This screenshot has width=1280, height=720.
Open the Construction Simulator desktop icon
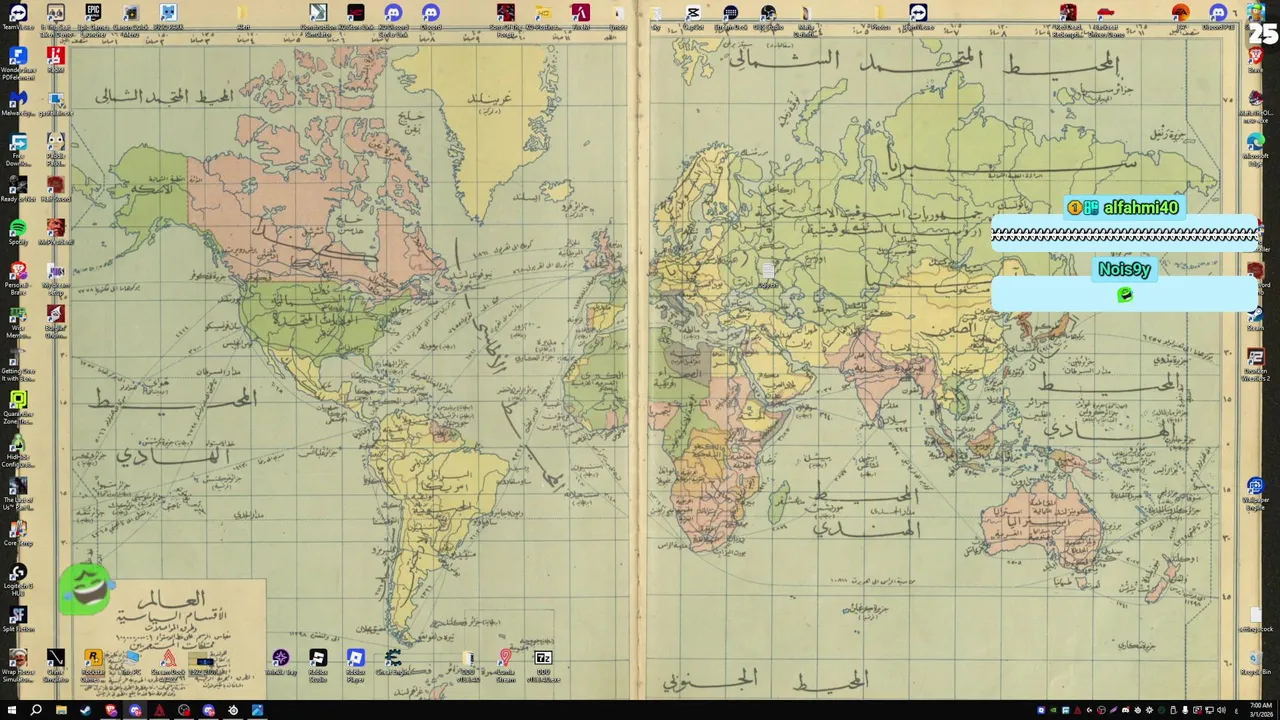pyautogui.click(x=318, y=16)
